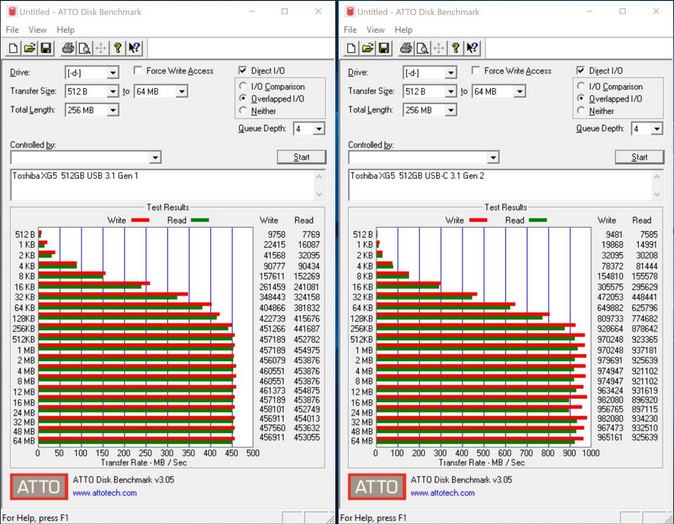
Task: Select Overlapped I/O radio in right window
Action: pyautogui.click(x=581, y=98)
